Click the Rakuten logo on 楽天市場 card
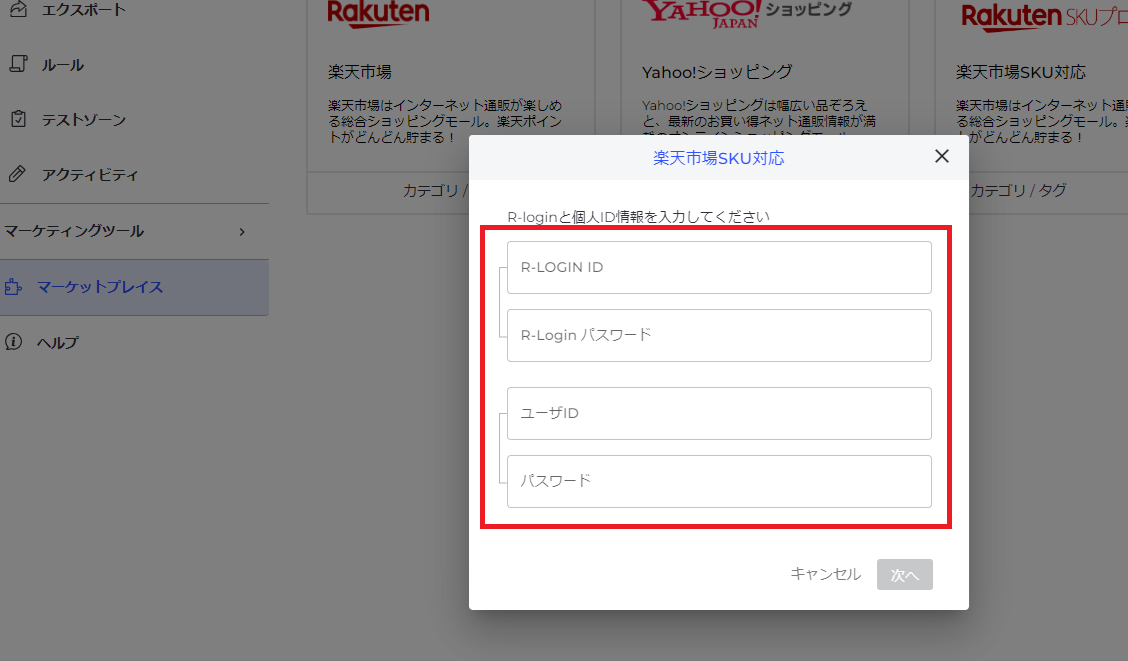The height and width of the screenshot is (661, 1128). coord(378,14)
